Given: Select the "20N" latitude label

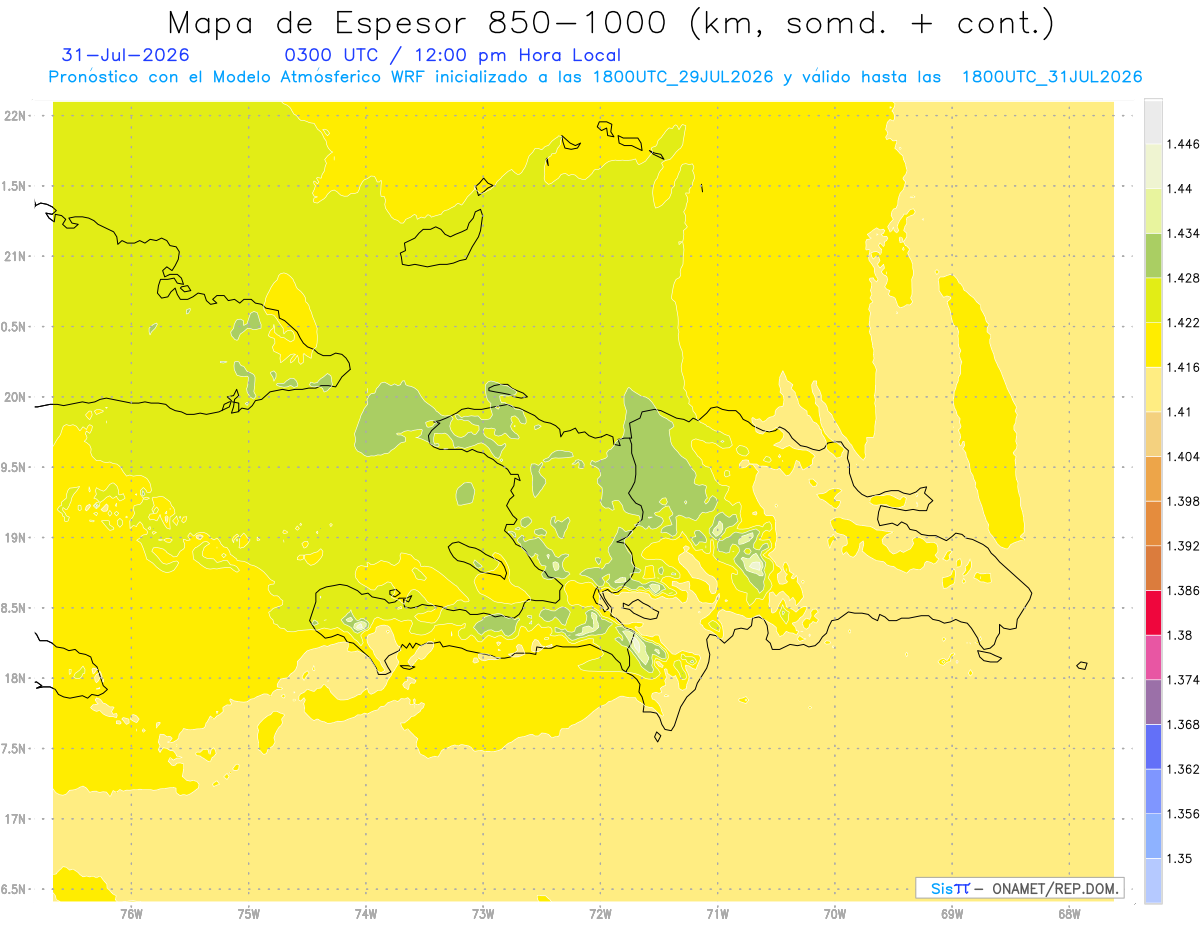Looking at the screenshot, I should tap(14, 397).
